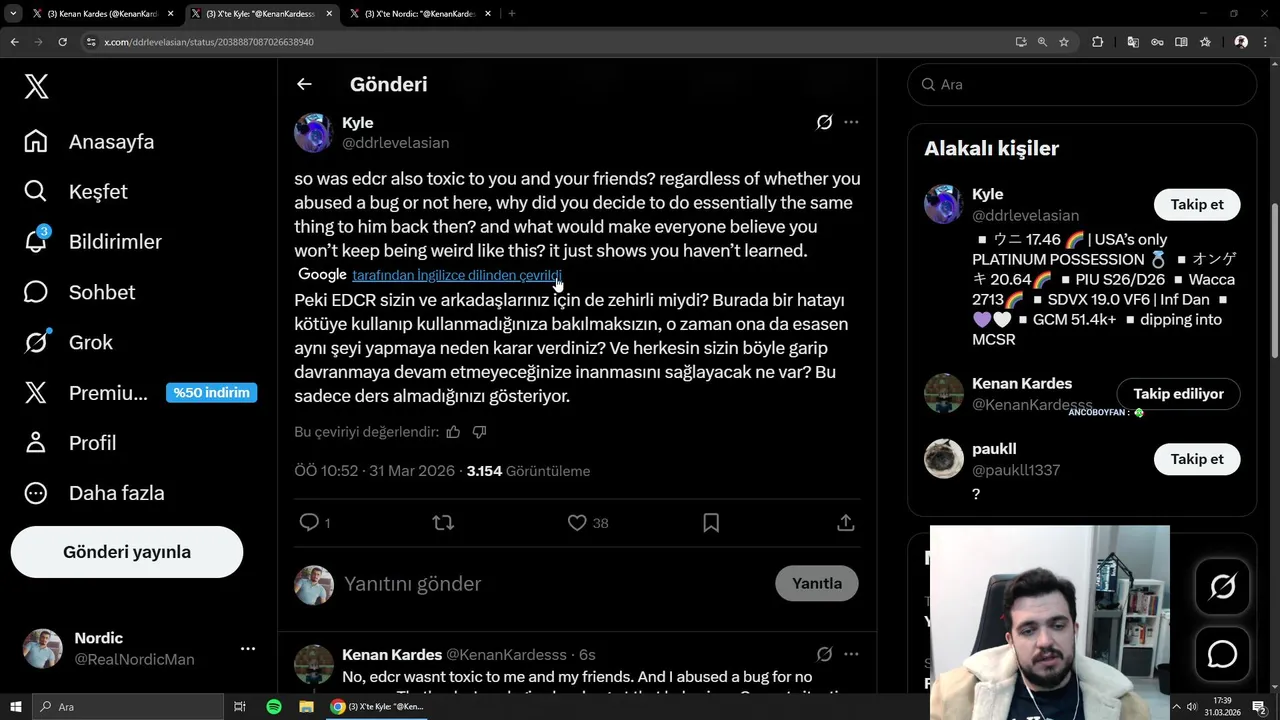Bookmark Kyle's post
This screenshot has height=720, width=1280.
[711, 522]
